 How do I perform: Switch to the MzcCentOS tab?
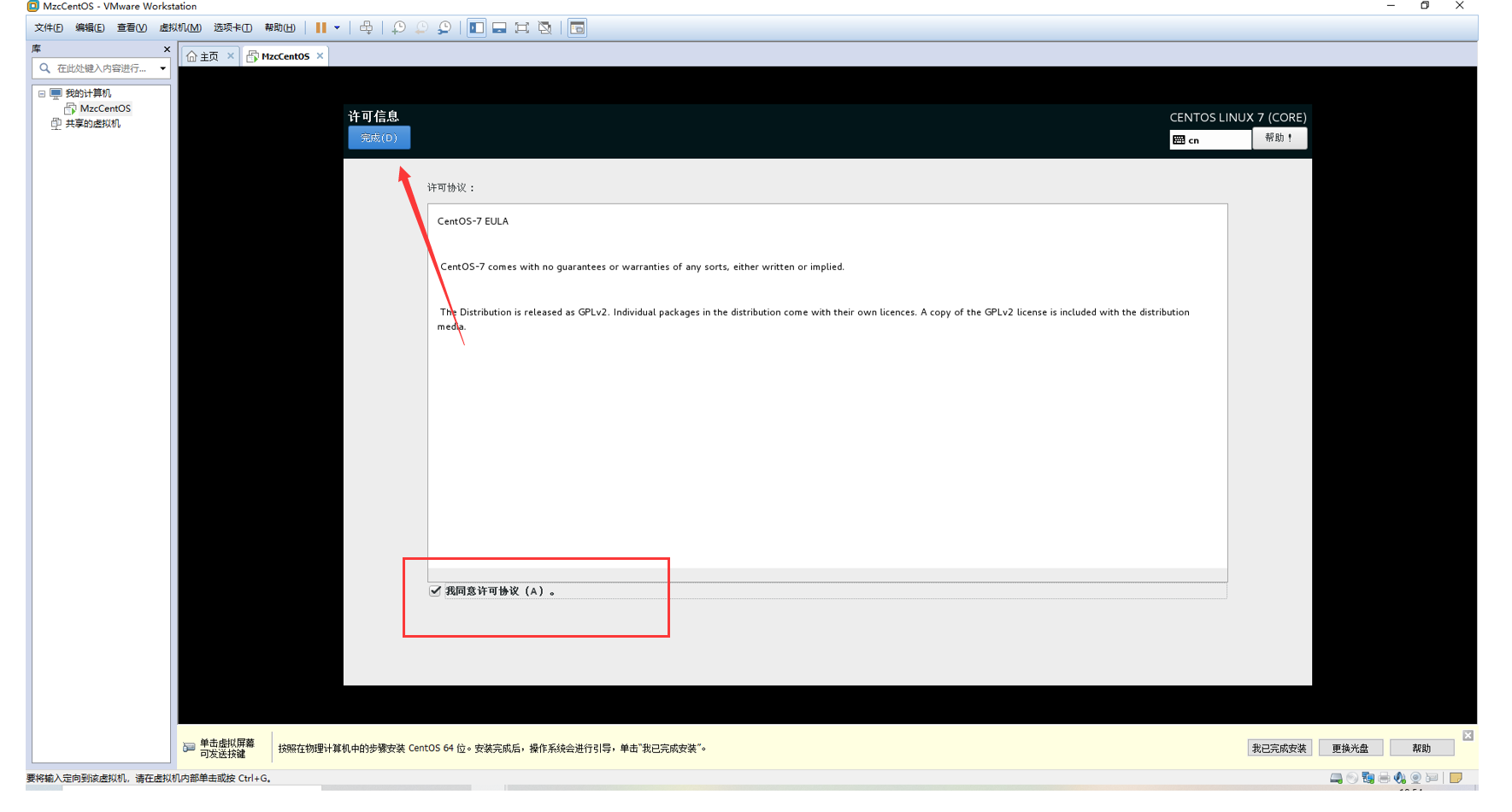click(x=285, y=56)
